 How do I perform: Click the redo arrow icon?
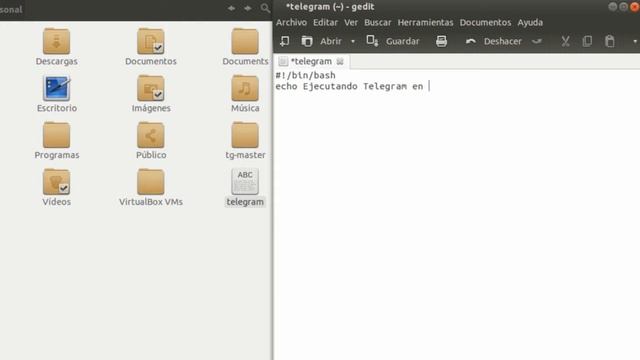tap(537, 41)
